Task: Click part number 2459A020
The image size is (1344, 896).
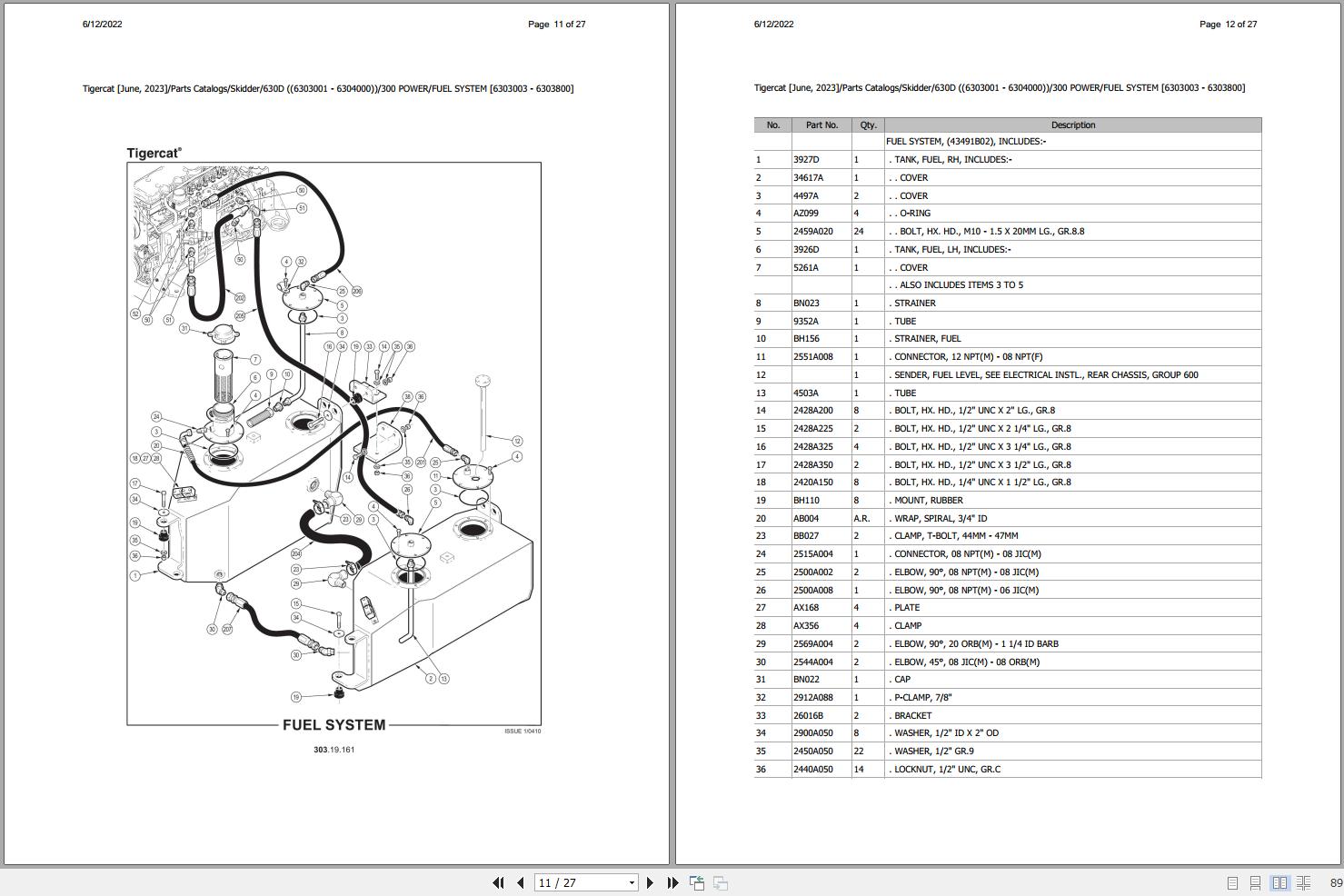Action: [x=813, y=232]
